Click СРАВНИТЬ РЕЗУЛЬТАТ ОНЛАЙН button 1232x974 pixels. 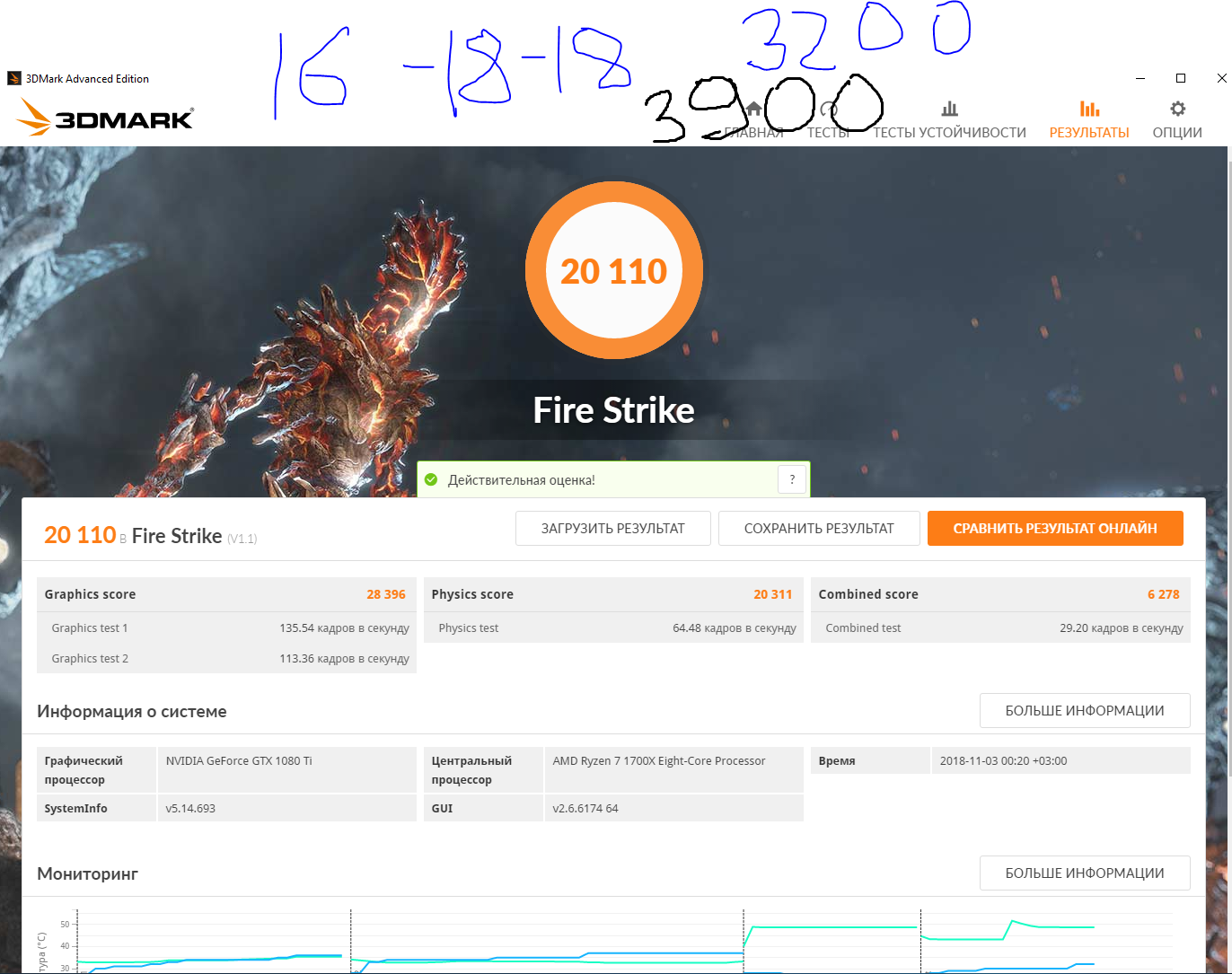point(1055,529)
